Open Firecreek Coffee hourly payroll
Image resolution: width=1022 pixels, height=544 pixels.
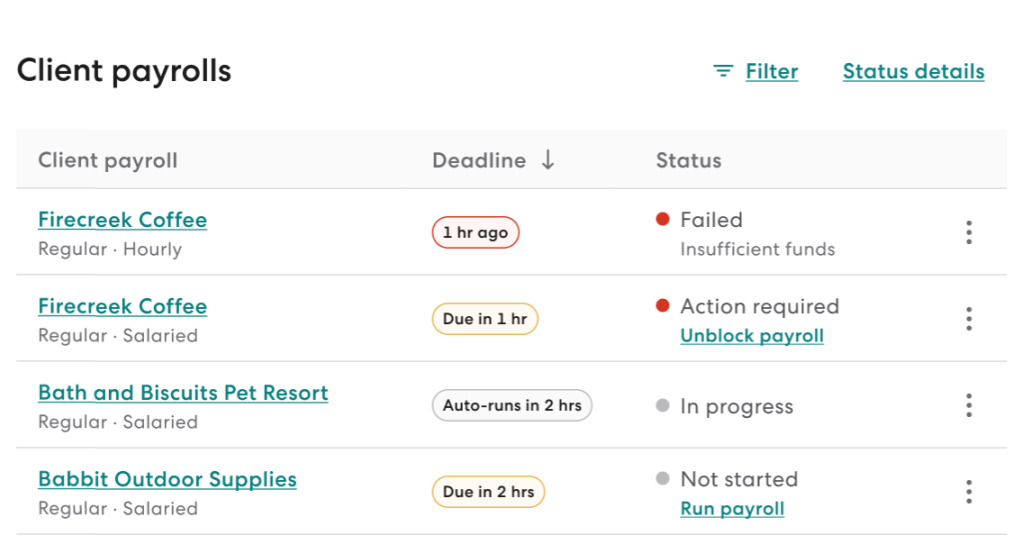122,220
